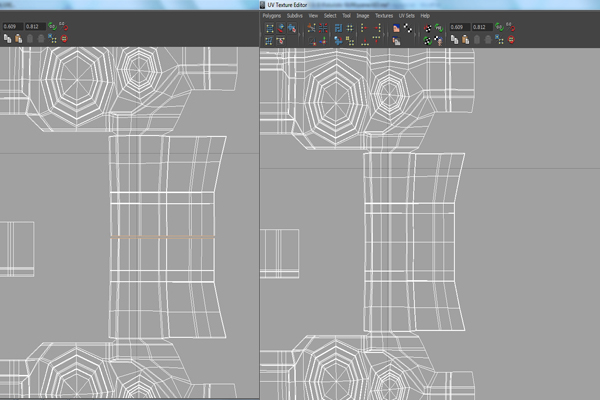This screenshot has height=400, width=600.
Task: Open the Polygons menu in UV Texture Editor
Action: click(272, 16)
